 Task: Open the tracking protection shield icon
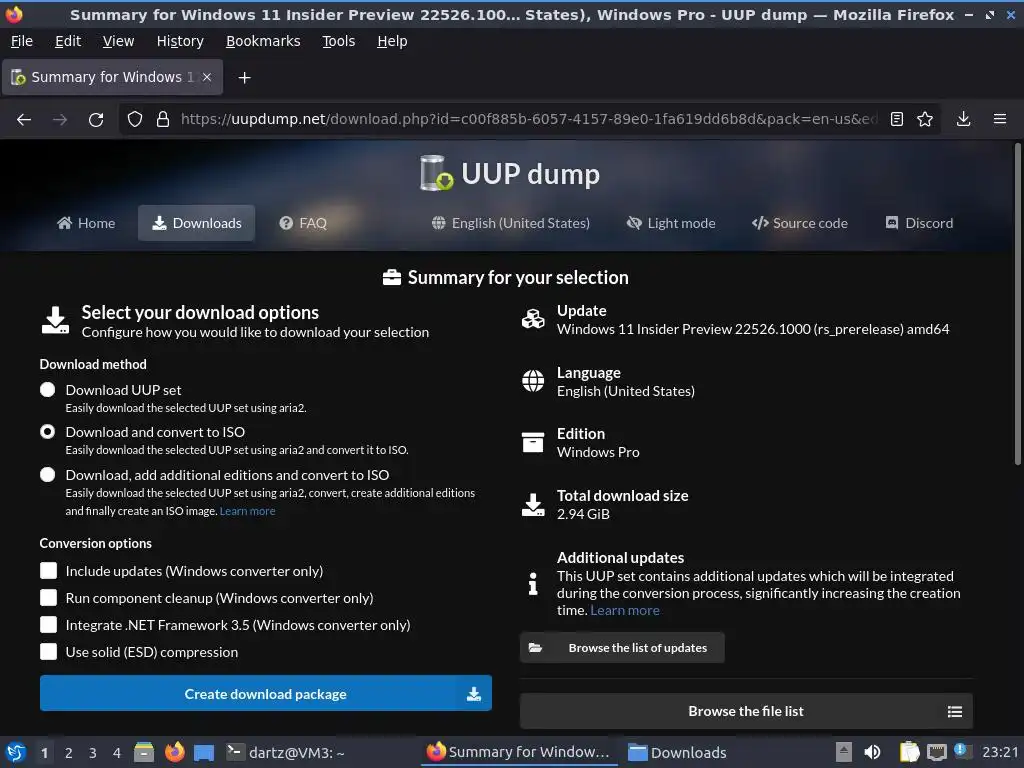point(135,119)
